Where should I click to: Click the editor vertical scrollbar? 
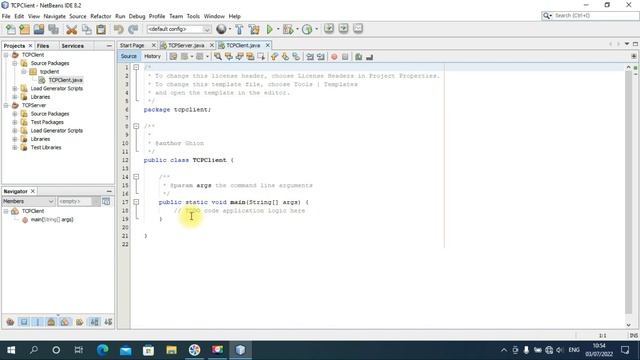pos(628,192)
